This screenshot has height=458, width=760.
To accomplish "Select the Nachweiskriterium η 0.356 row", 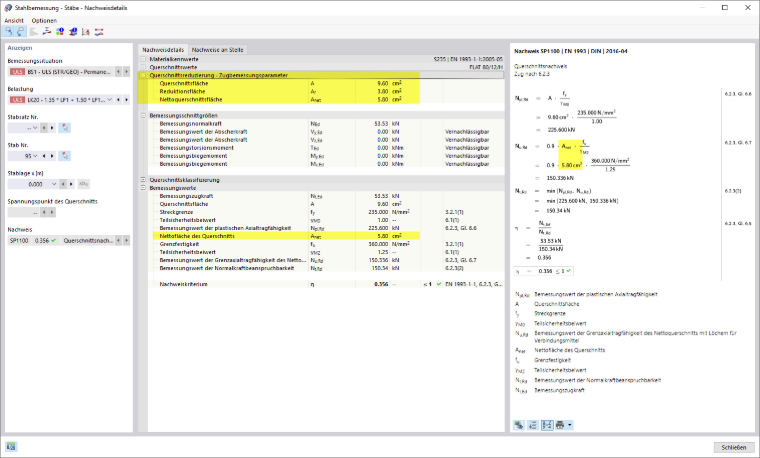I will click(x=326, y=284).
